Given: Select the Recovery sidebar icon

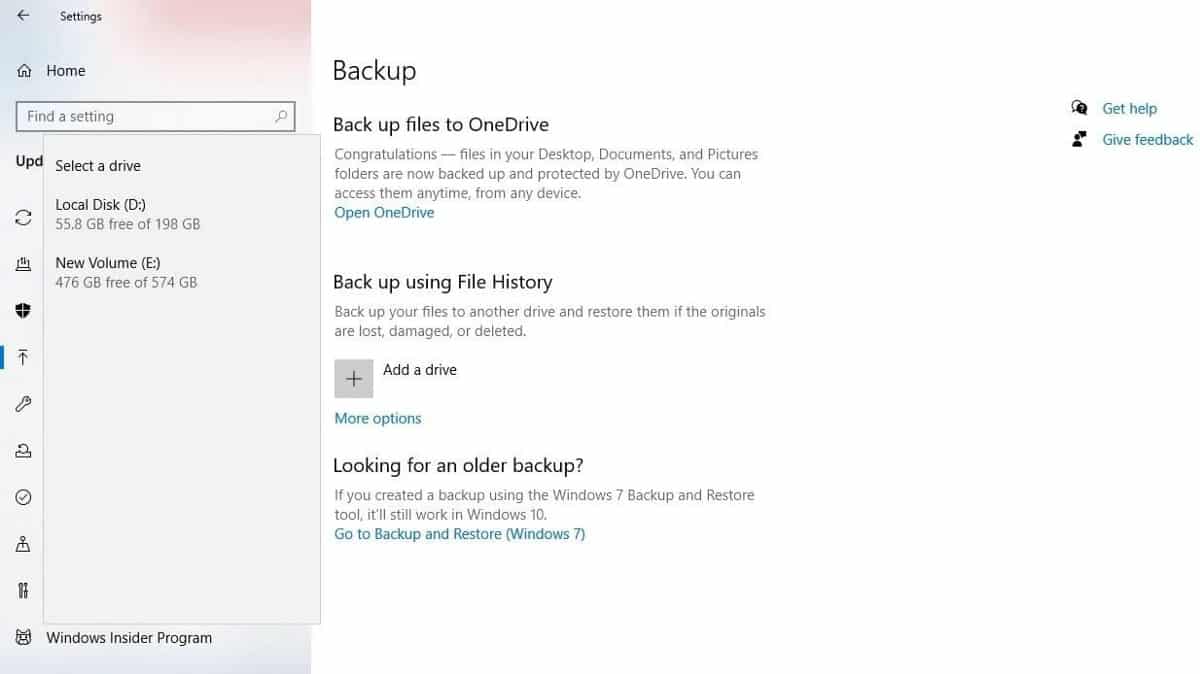Looking at the screenshot, I should (23, 450).
